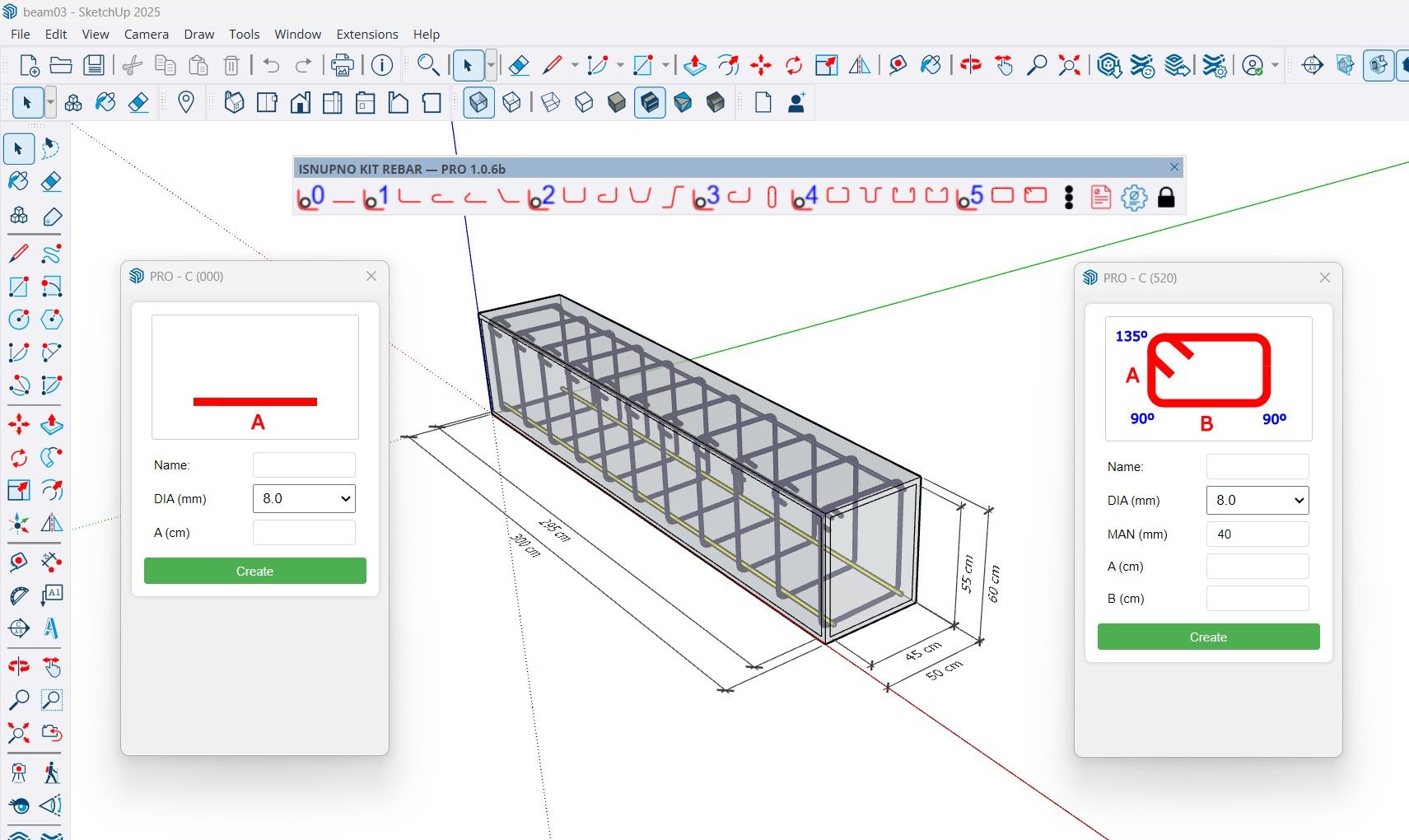Toggle Back Edges style button

pyautogui.click(x=511, y=103)
